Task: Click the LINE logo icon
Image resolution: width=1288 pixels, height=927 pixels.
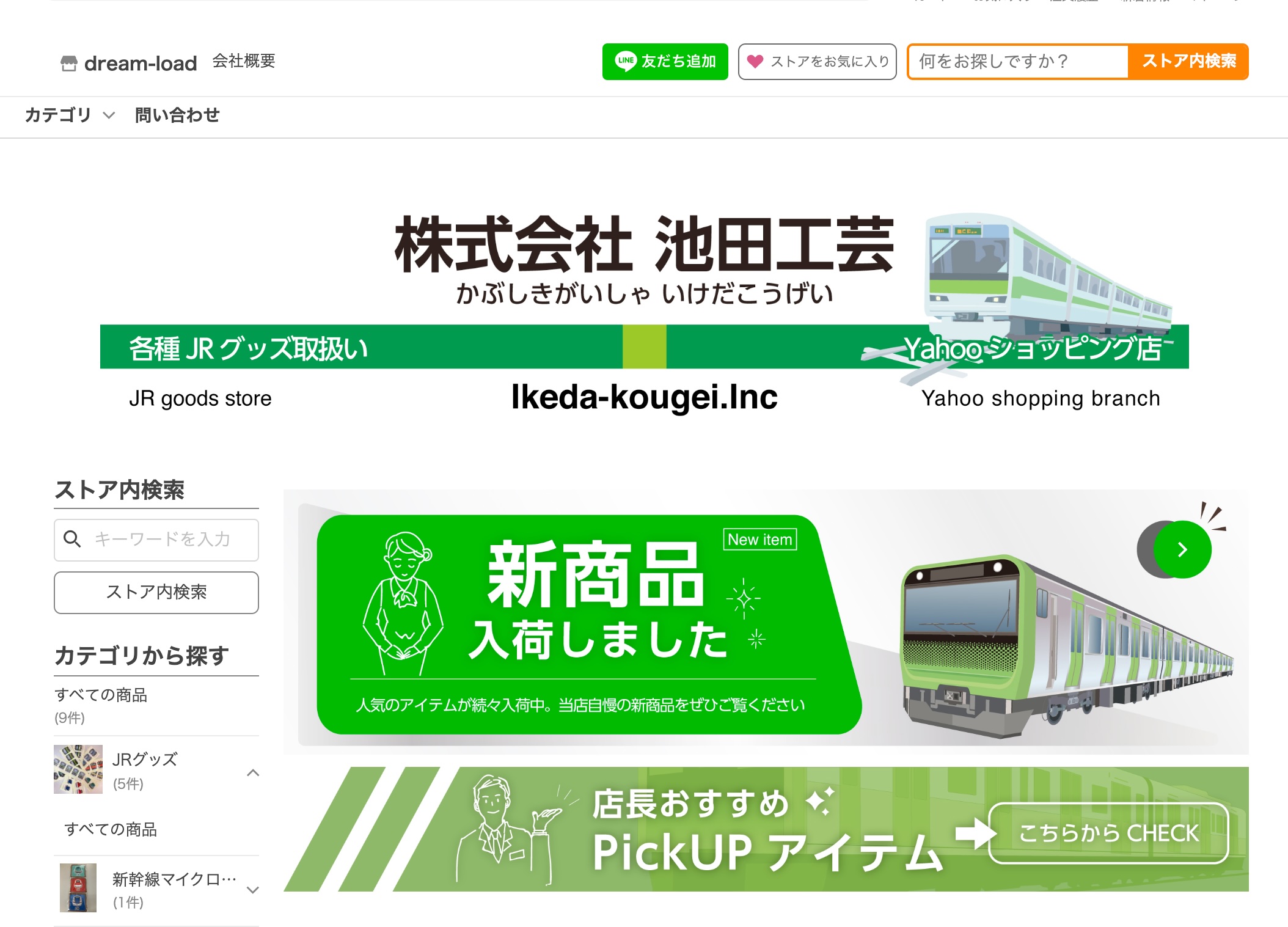Action: click(x=626, y=61)
